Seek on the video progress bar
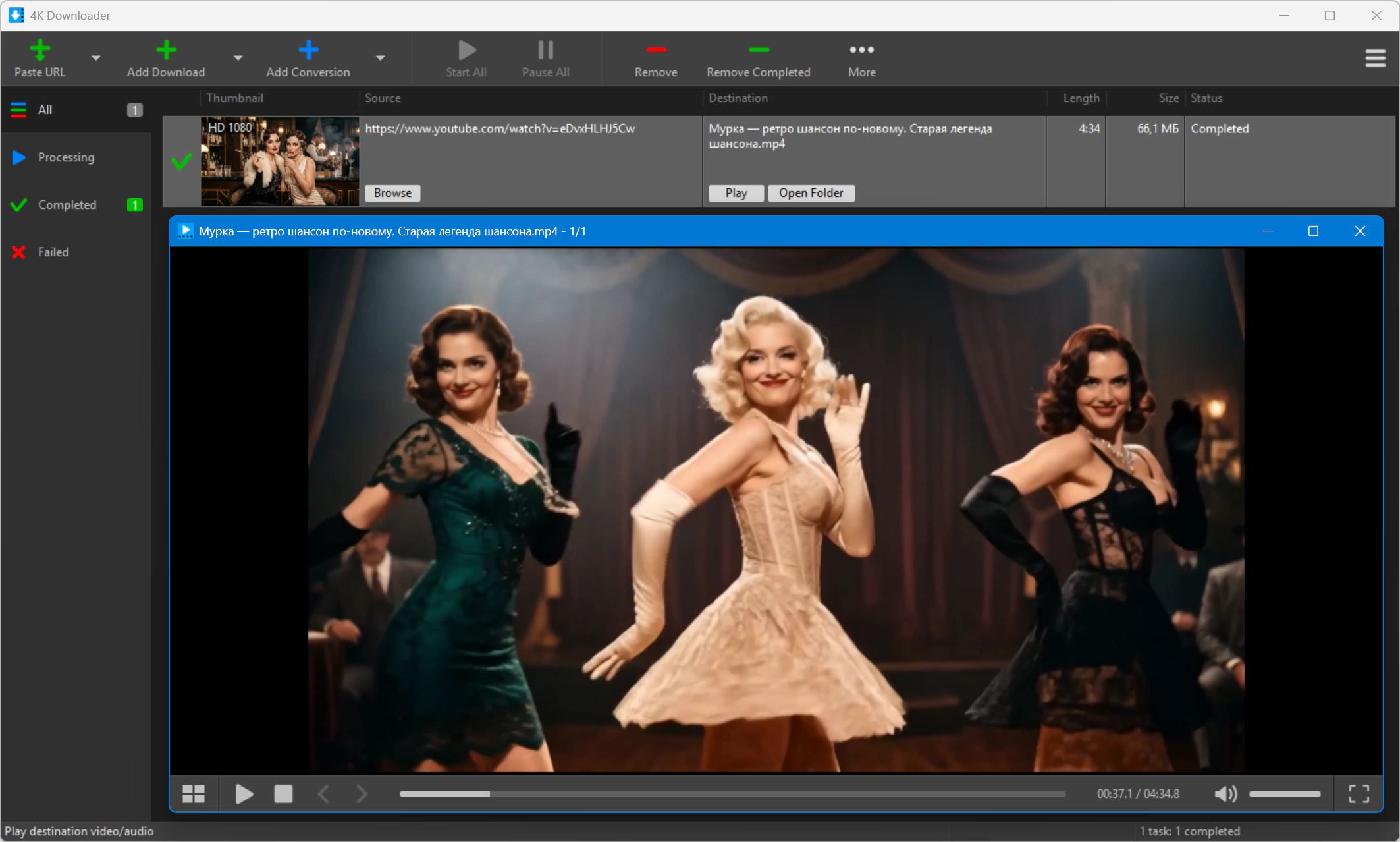Image resolution: width=1400 pixels, height=842 pixels. click(x=732, y=794)
